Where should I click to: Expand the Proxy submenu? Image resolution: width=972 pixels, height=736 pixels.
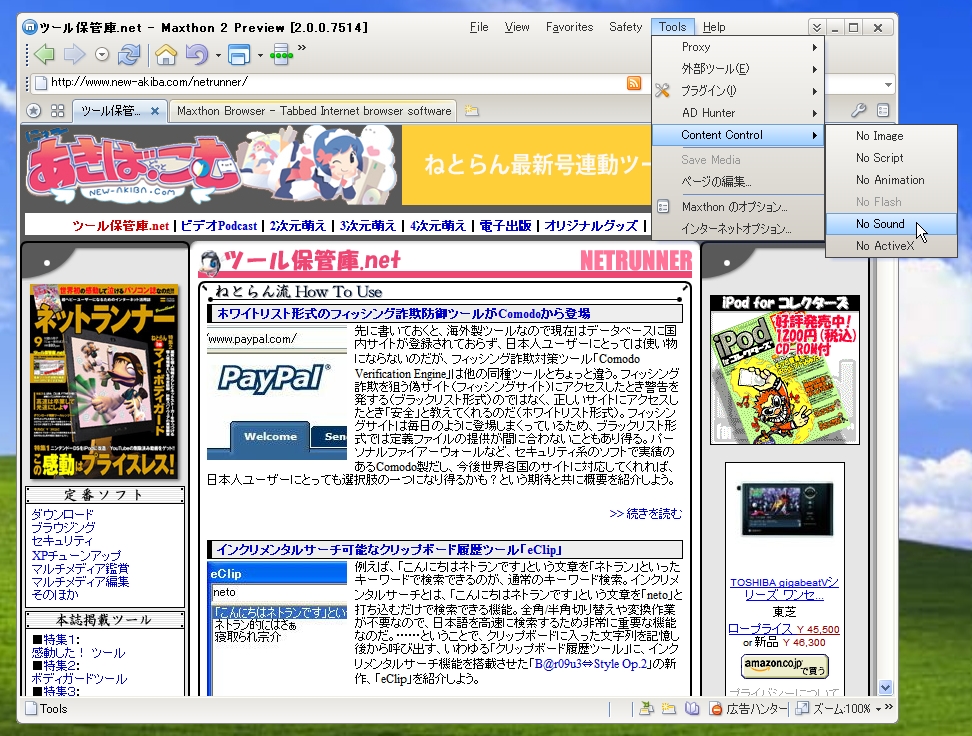click(x=738, y=47)
